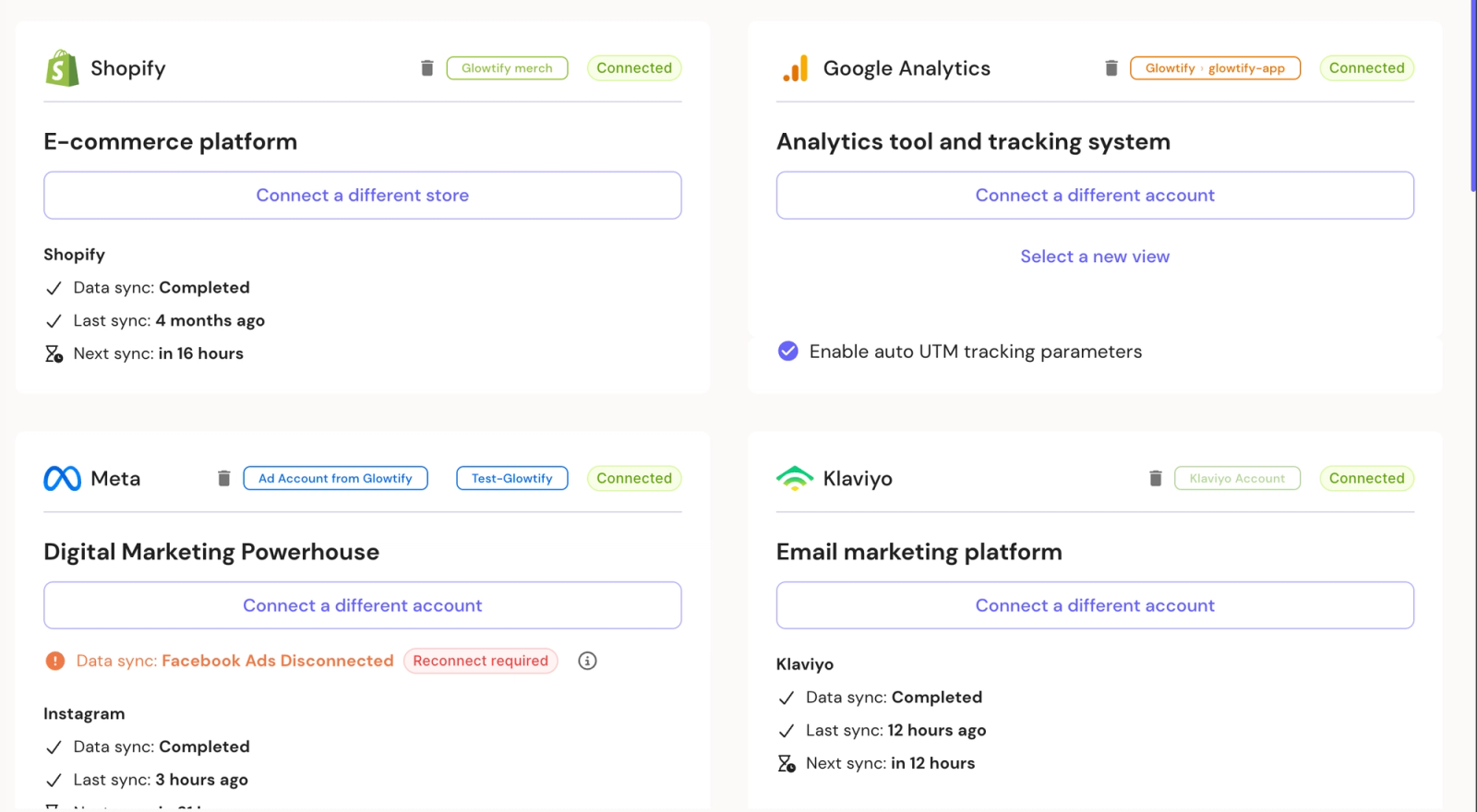Click Connect a different account under Klaviyo
Image resolution: width=1477 pixels, height=812 pixels.
pyautogui.click(x=1095, y=605)
